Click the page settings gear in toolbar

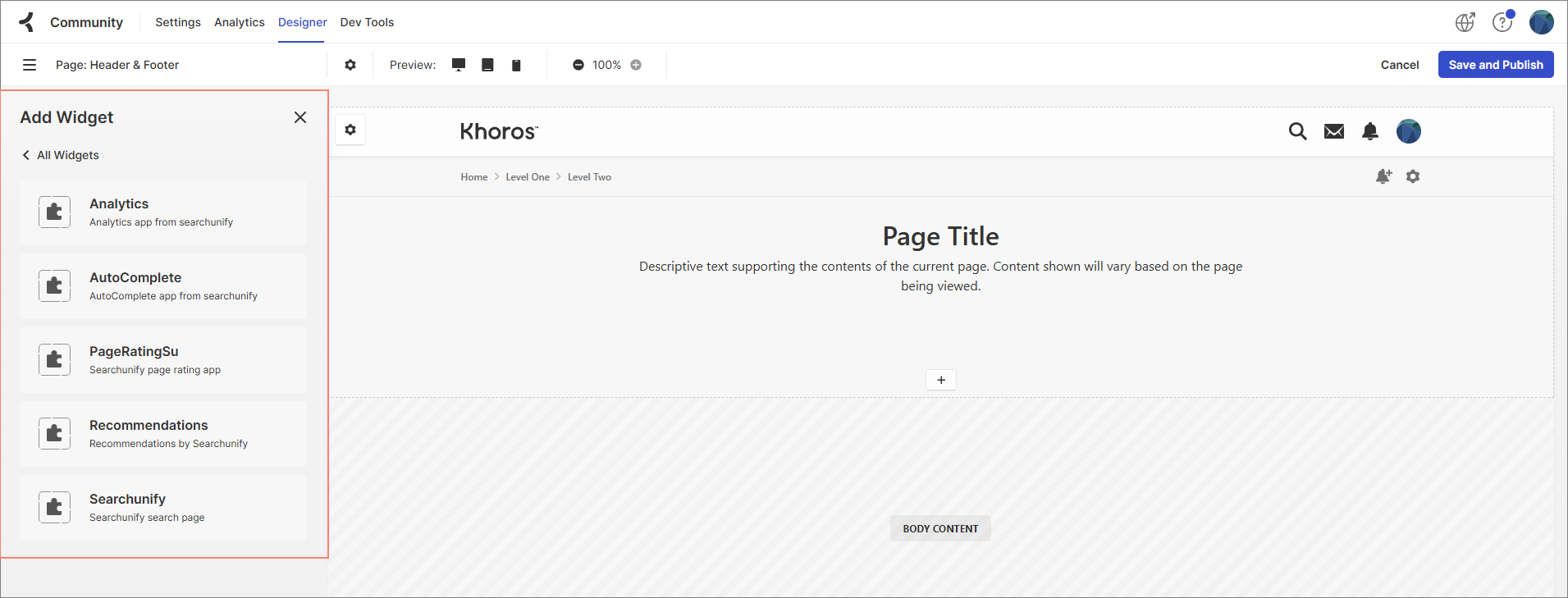pyautogui.click(x=350, y=65)
